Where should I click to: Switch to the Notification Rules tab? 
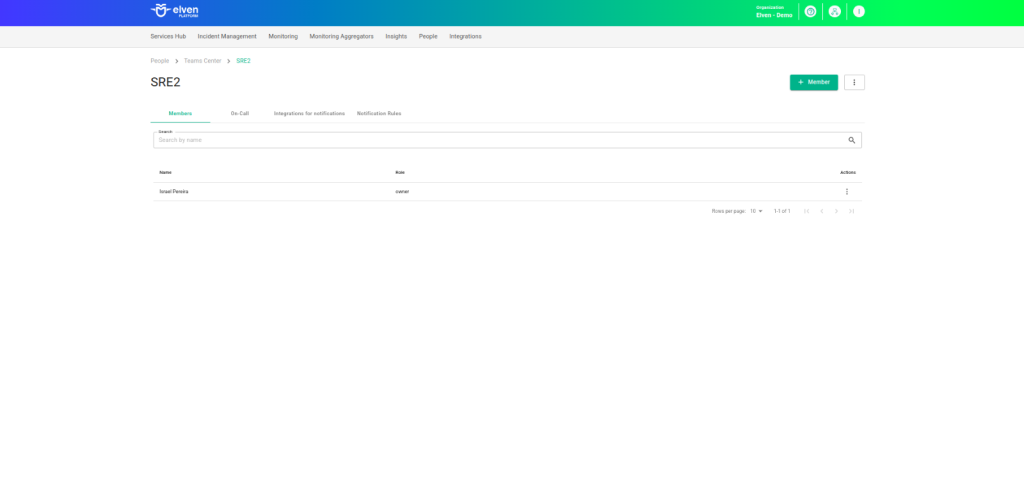[379, 113]
